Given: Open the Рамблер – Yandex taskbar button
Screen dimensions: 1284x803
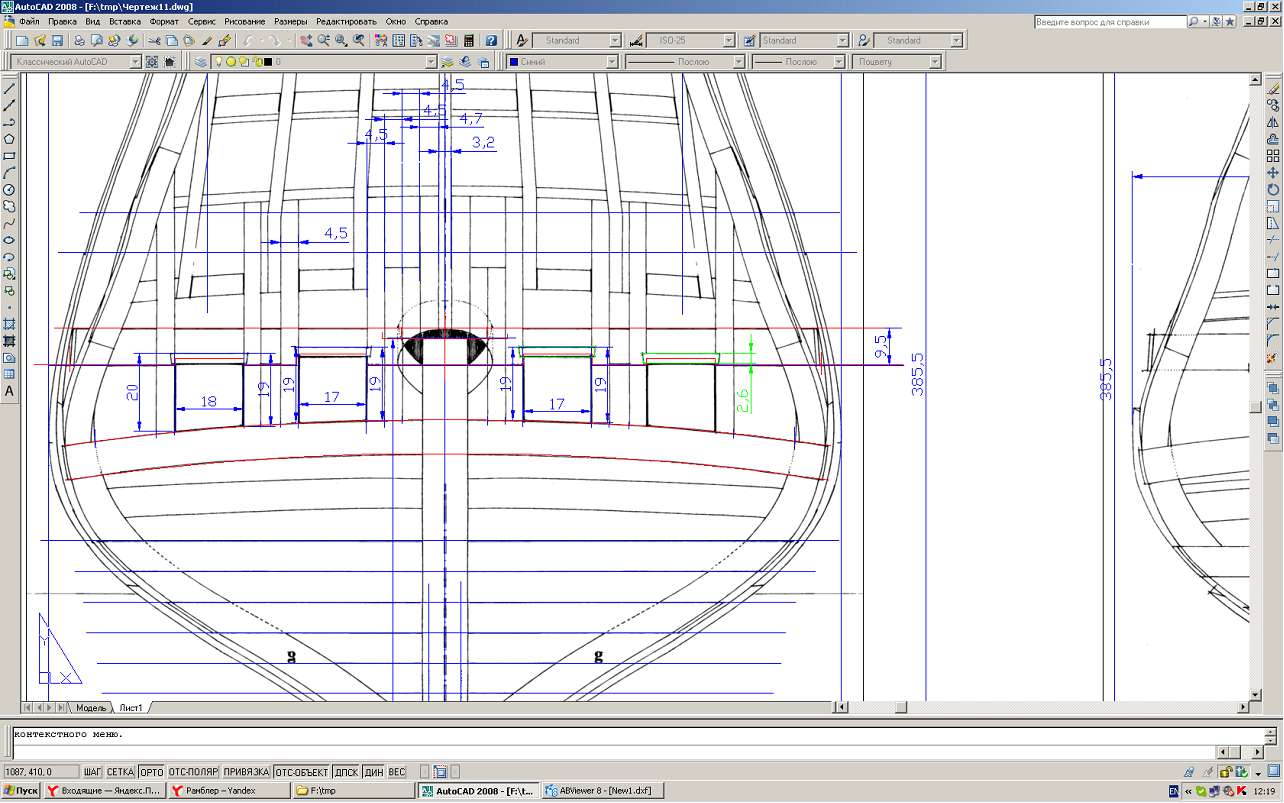Looking at the screenshot, I should (229, 790).
